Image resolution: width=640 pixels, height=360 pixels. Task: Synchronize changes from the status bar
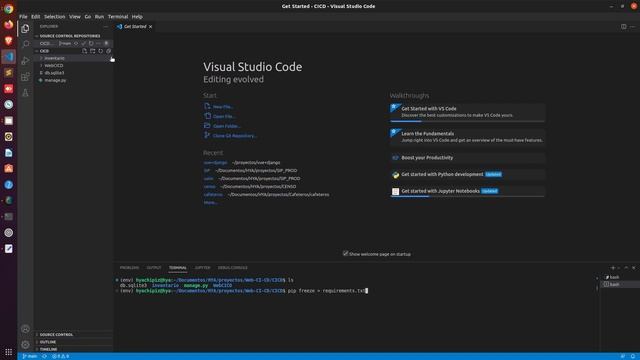[x=44, y=356]
